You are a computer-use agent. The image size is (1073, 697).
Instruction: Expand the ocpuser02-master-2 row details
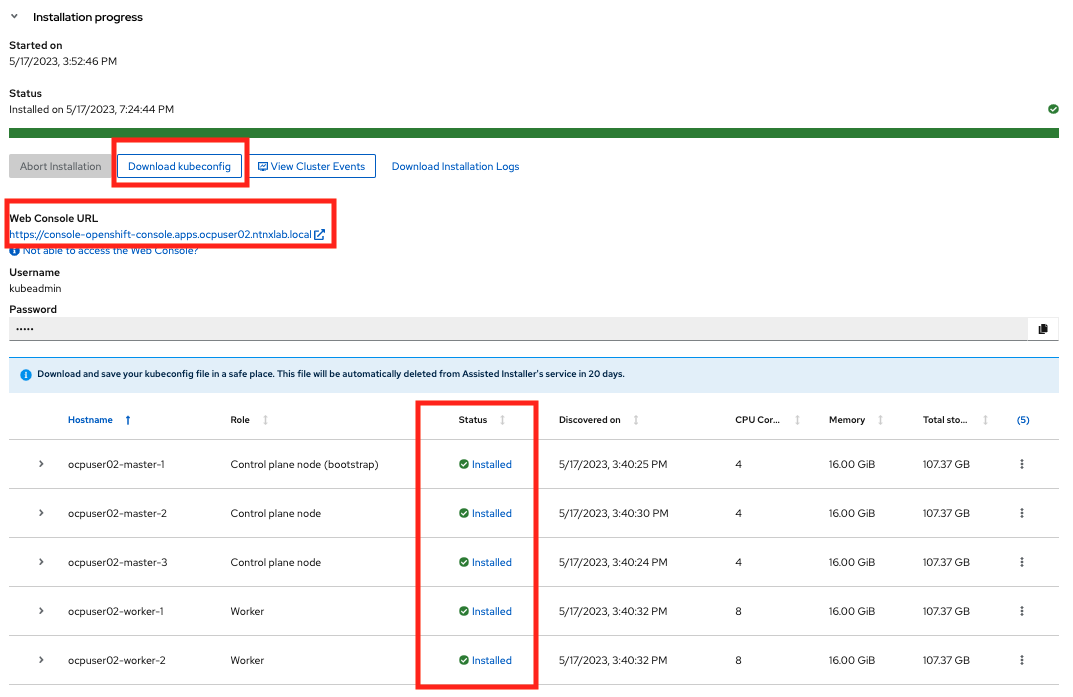(x=41, y=513)
